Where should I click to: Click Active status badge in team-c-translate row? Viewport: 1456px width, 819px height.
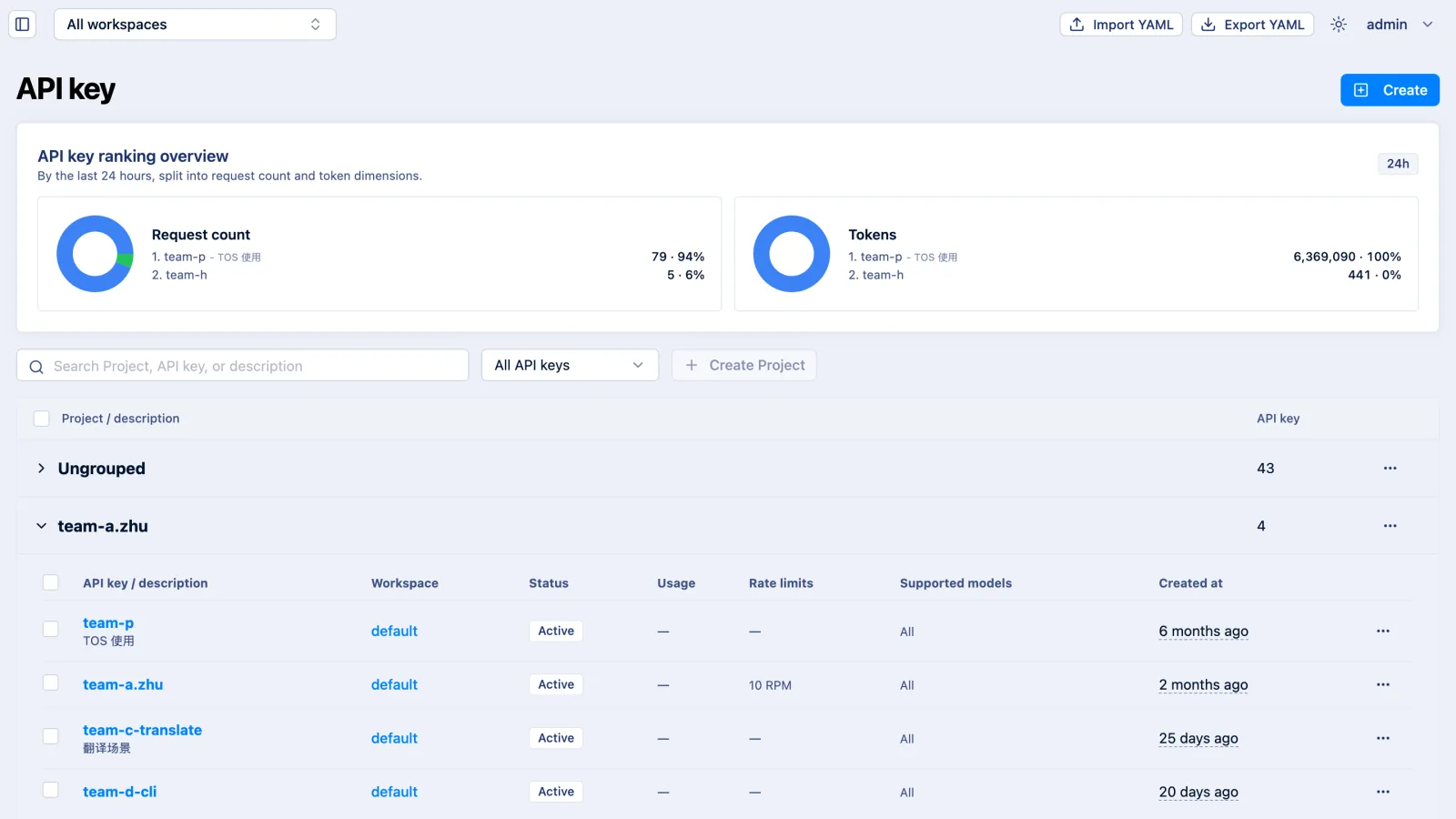click(x=556, y=738)
